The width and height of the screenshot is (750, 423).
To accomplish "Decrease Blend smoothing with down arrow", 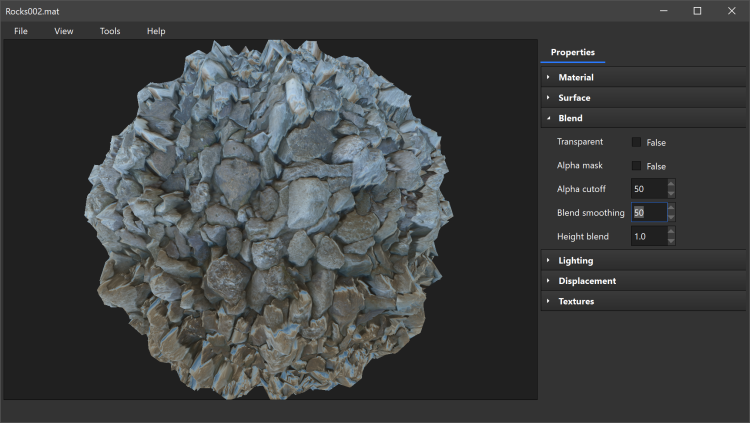I will pos(671,218).
